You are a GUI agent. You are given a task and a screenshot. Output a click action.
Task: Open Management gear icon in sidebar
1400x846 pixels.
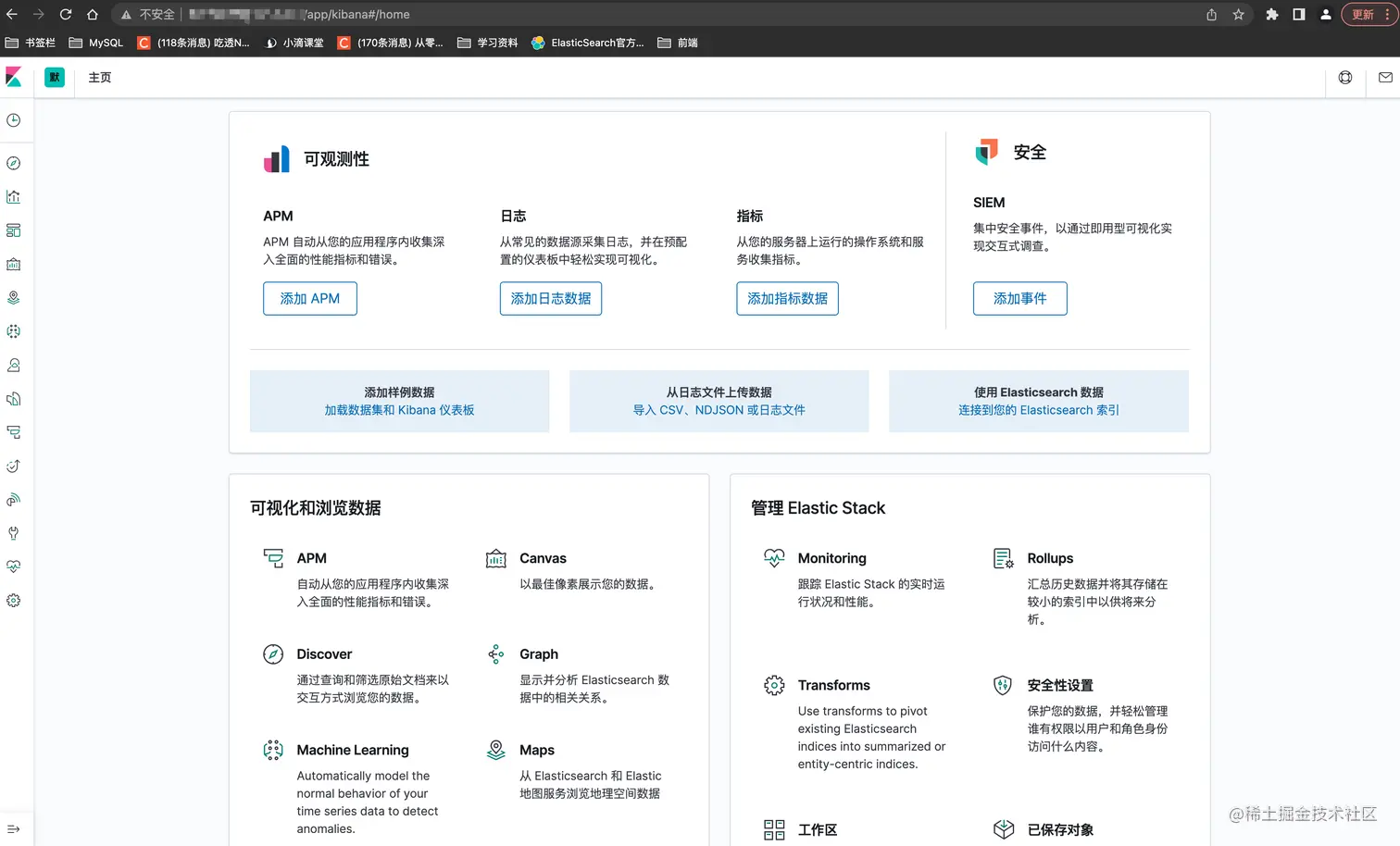click(14, 601)
